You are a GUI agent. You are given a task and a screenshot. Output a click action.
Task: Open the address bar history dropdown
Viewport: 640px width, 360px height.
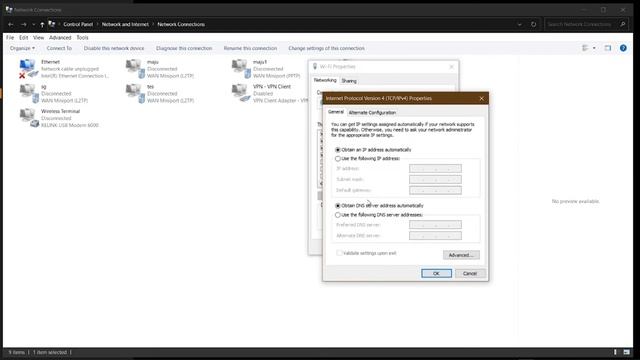click(520, 24)
